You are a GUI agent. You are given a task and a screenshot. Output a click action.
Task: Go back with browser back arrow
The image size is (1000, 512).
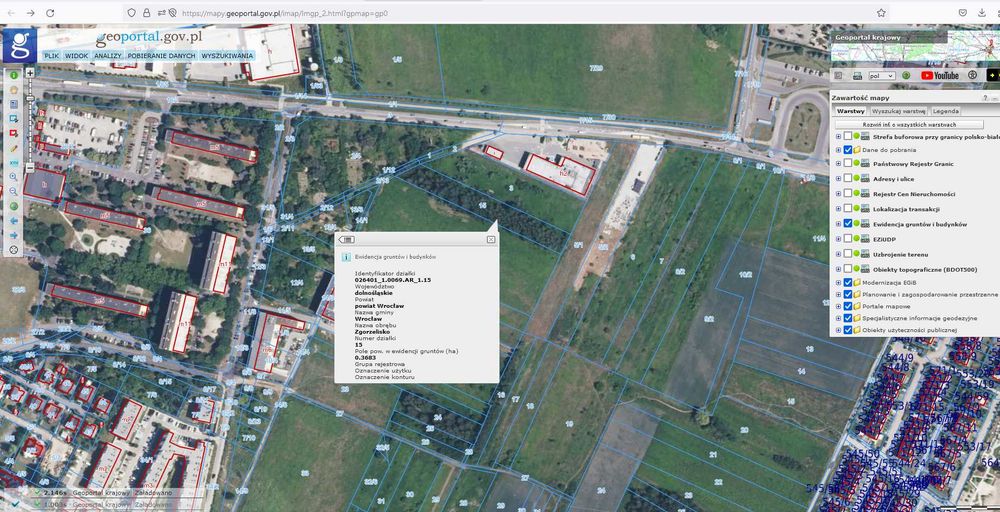[11, 13]
